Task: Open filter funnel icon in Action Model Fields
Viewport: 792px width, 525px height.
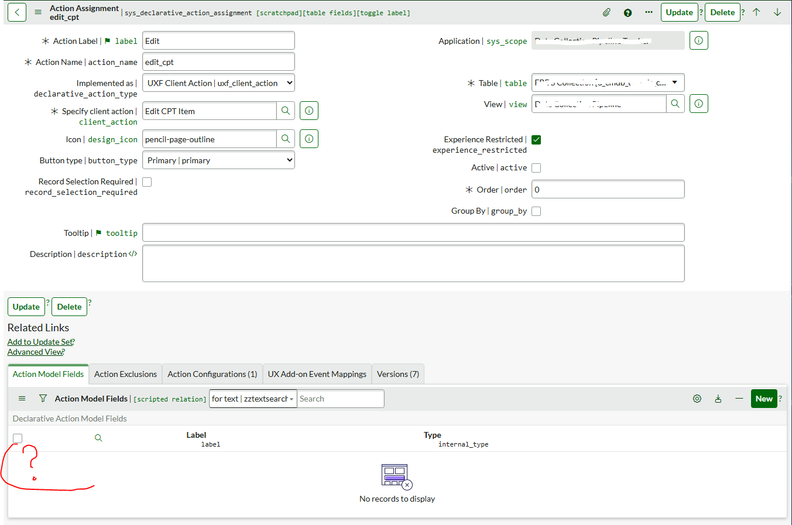Action: pos(43,398)
